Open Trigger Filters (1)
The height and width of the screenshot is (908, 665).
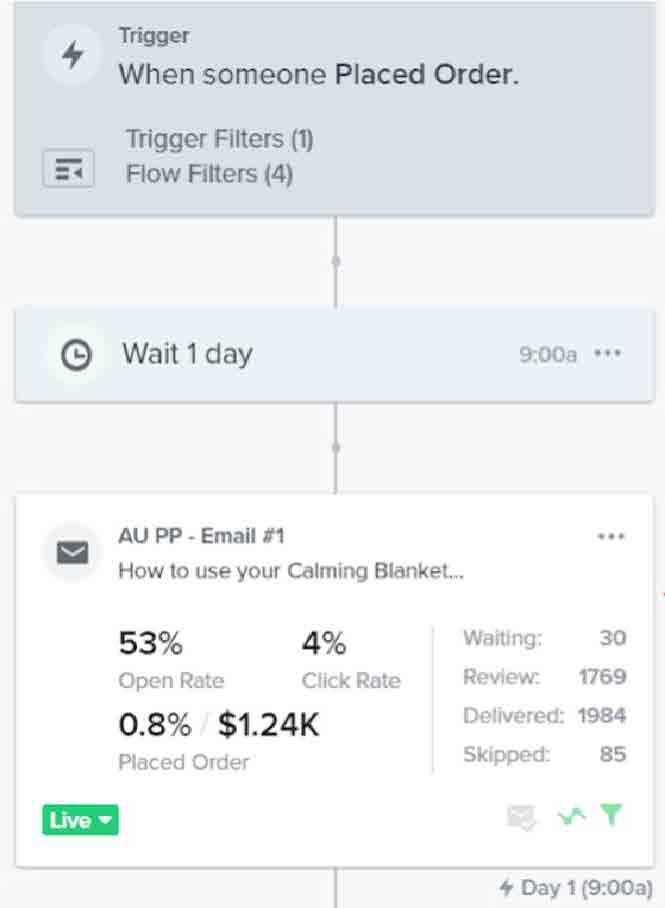point(220,140)
